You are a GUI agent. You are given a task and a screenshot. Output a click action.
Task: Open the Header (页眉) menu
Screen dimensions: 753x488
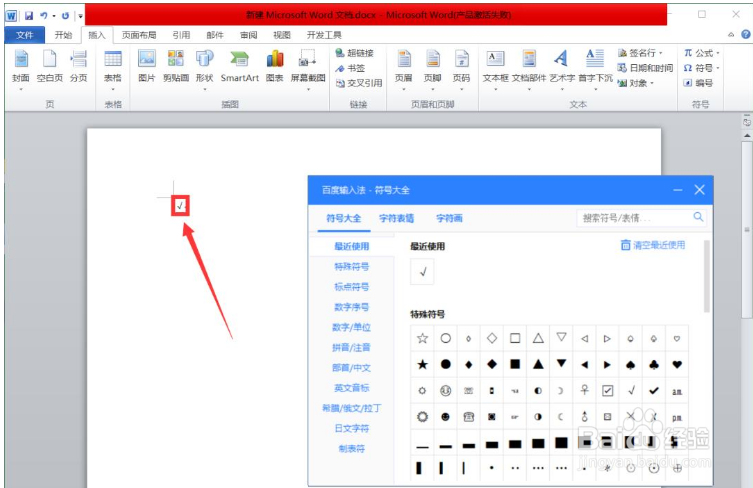pos(403,70)
